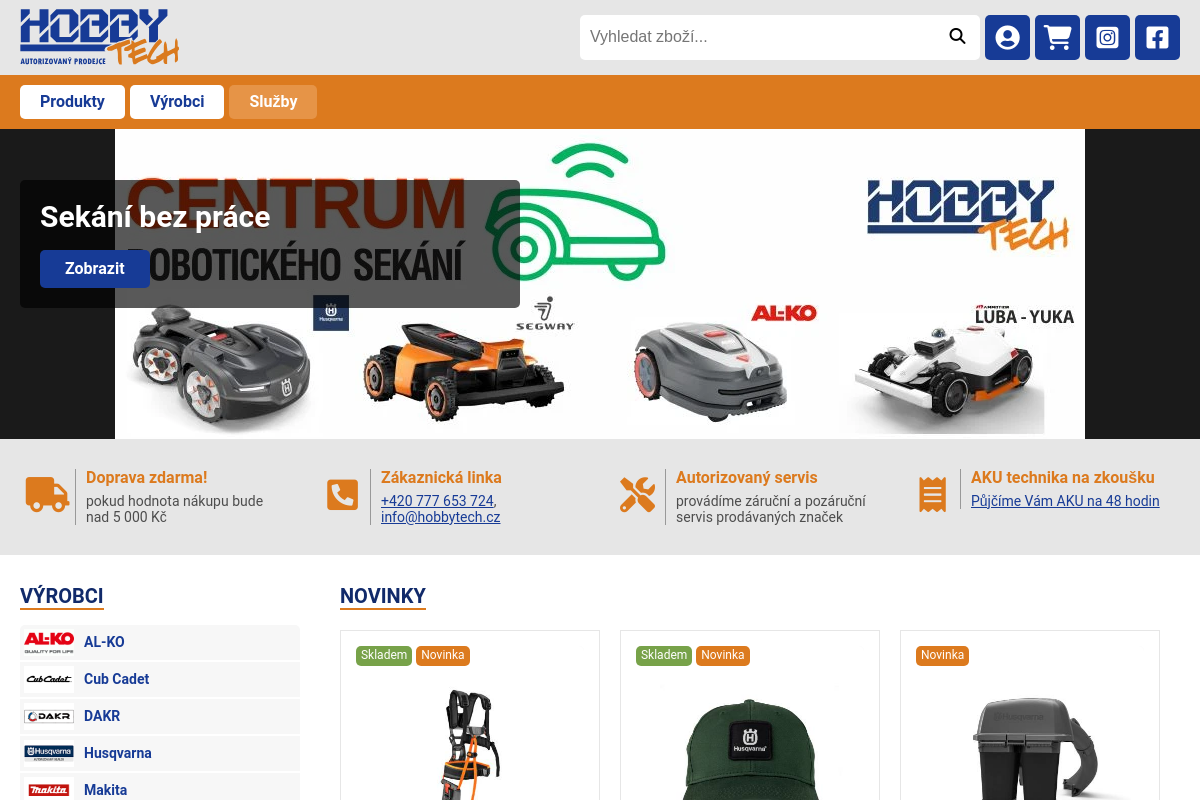Click the VÝROBCI section heading
The image size is (1200, 800).
point(62,597)
